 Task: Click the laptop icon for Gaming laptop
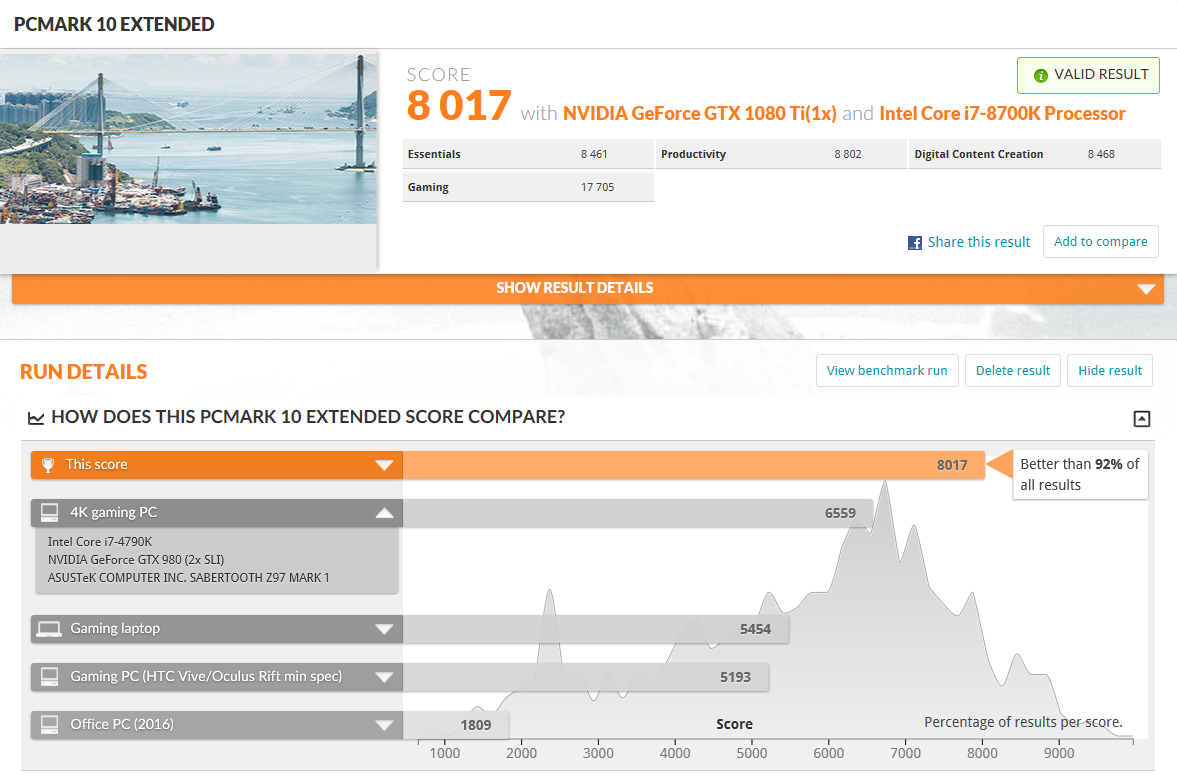tap(50, 629)
